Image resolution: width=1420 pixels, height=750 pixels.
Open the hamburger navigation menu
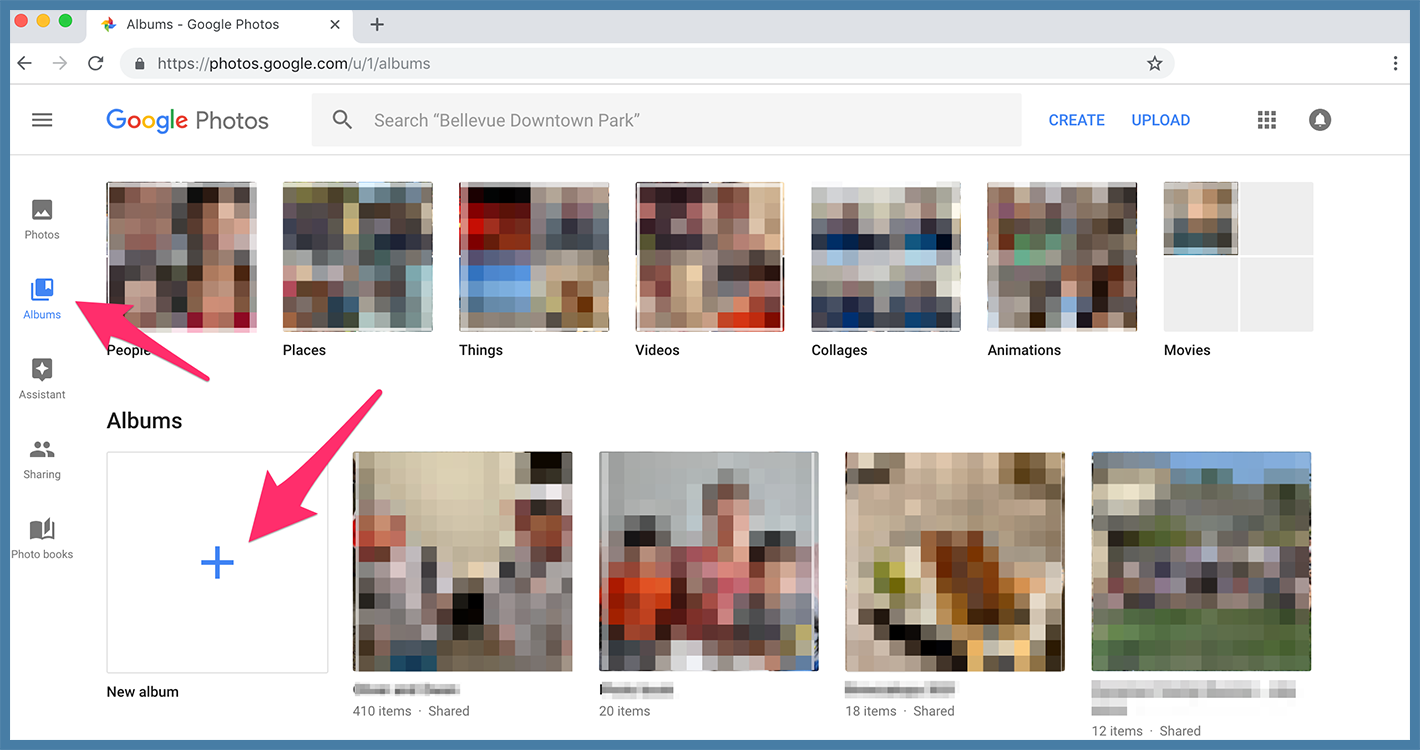(42, 119)
